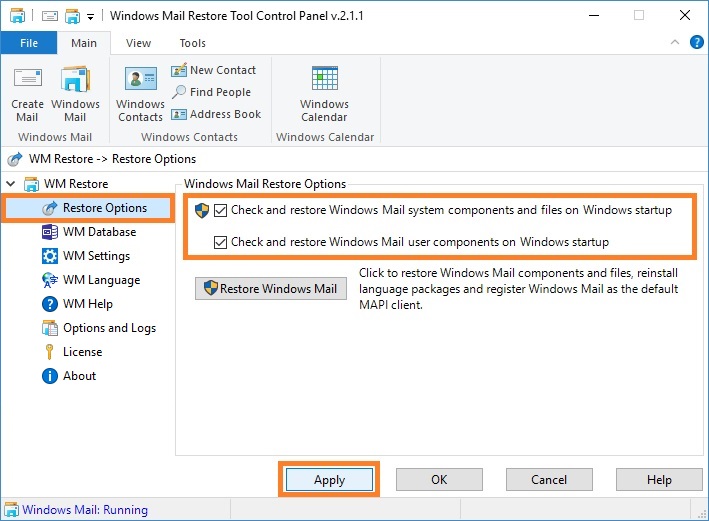Toggle system components restore checkbox
Screen dimensions: 709x521
(220, 210)
